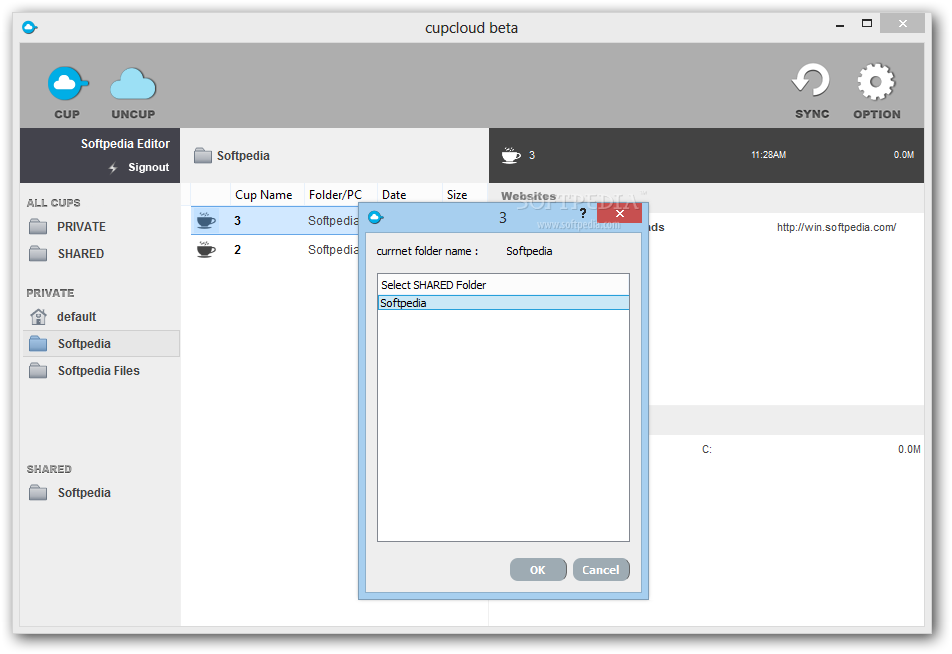Viewport: 952px width, 654px height.
Task: Select Softpedia Files folder
Action: pyautogui.click(x=98, y=371)
